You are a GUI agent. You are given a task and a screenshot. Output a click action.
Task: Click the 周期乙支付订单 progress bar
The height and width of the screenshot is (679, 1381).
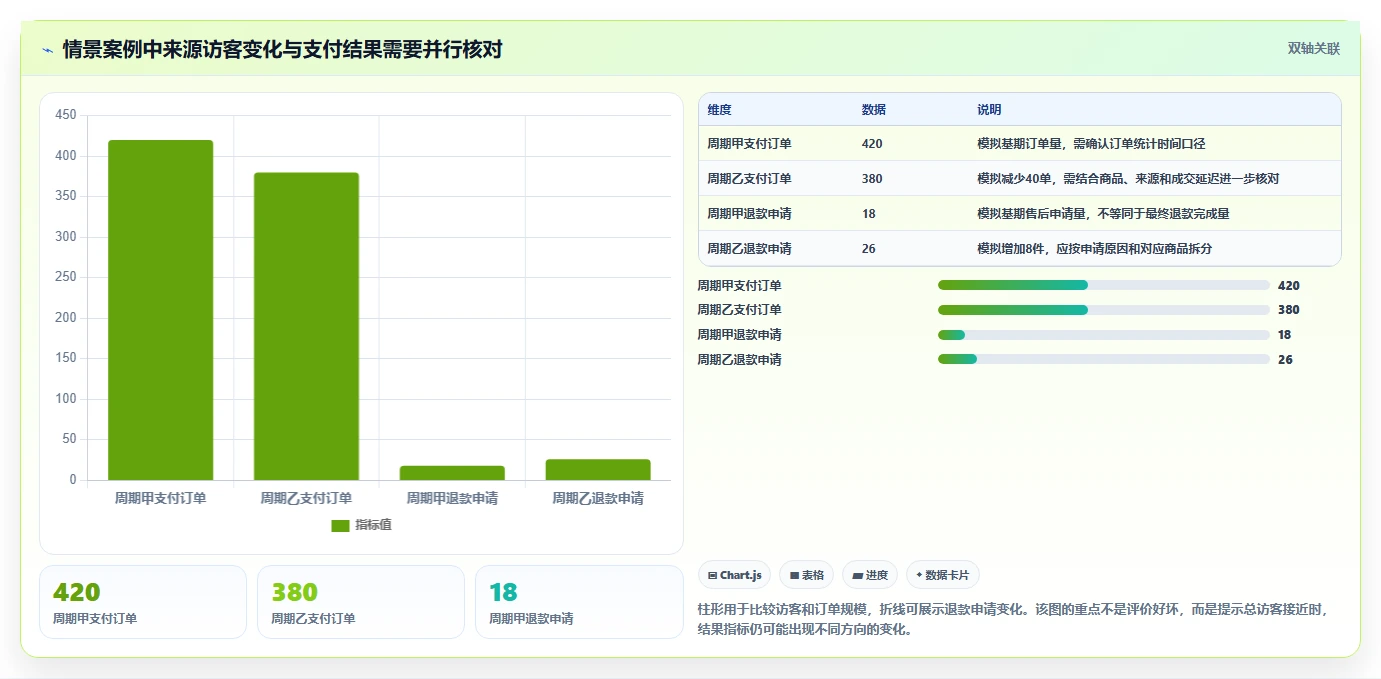(1104, 310)
